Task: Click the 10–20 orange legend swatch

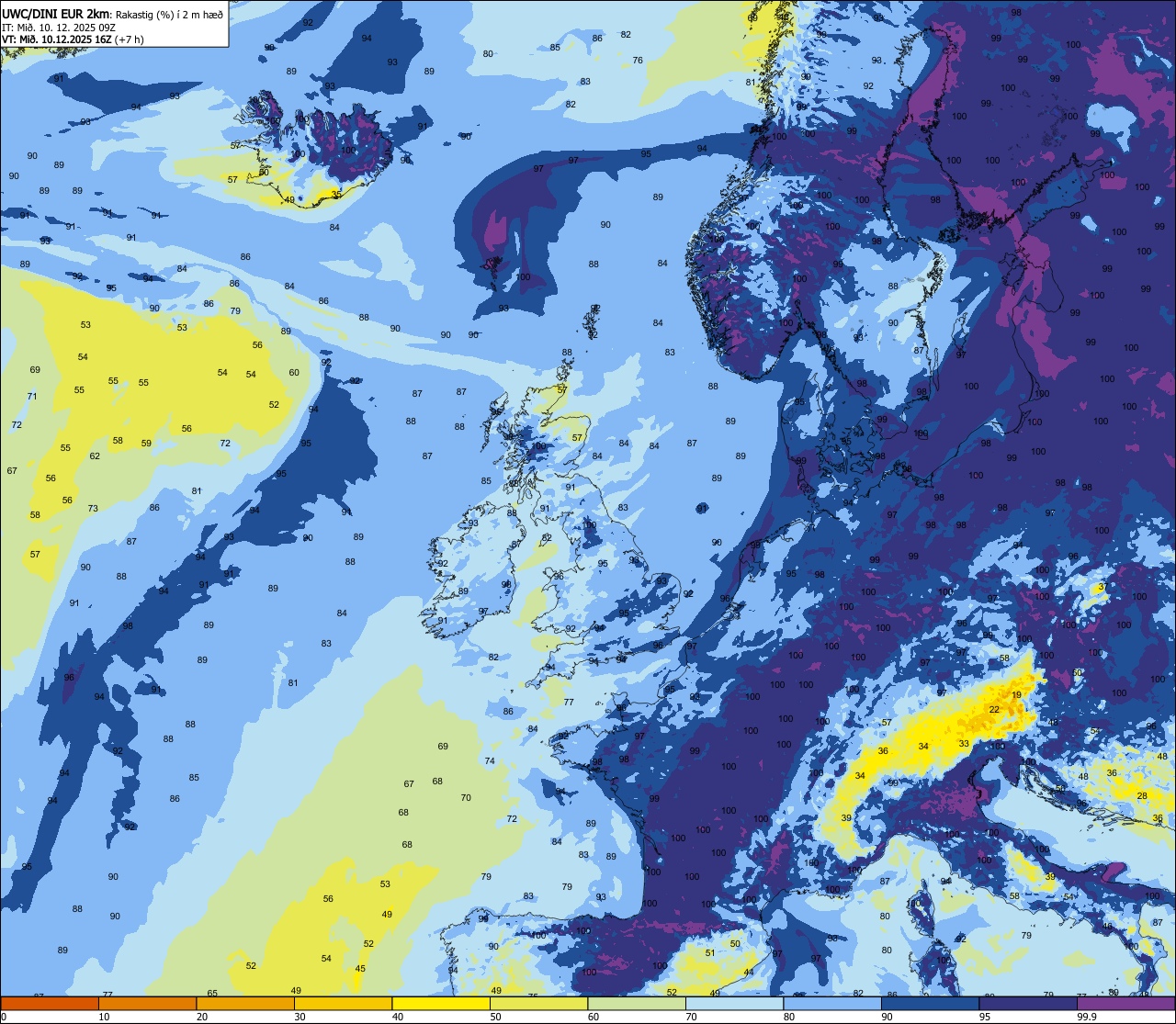Action: click(x=147, y=1003)
